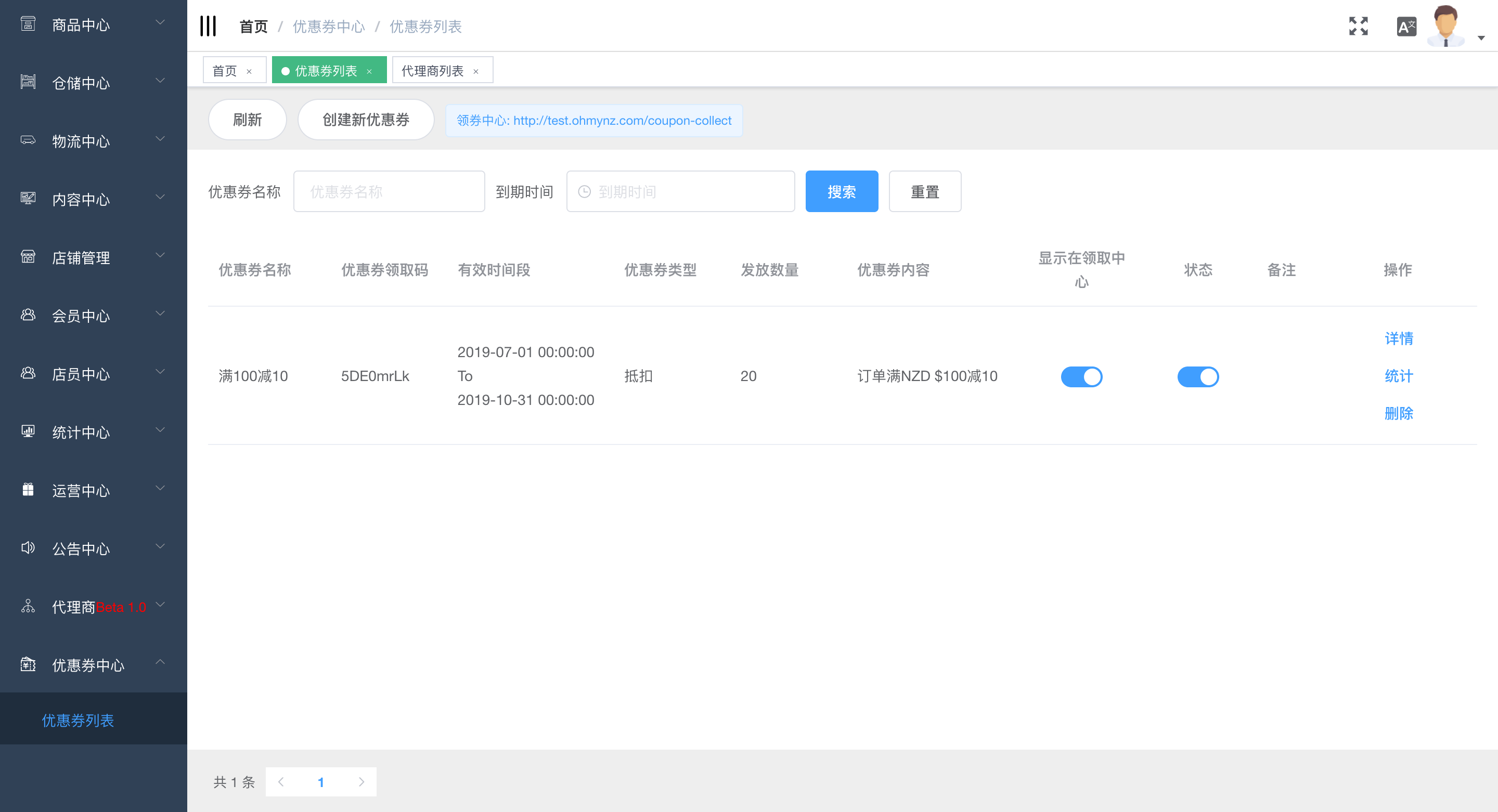Click the user avatar image
This screenshot has width=1498, height=812.
click(x=1445, y=26)
